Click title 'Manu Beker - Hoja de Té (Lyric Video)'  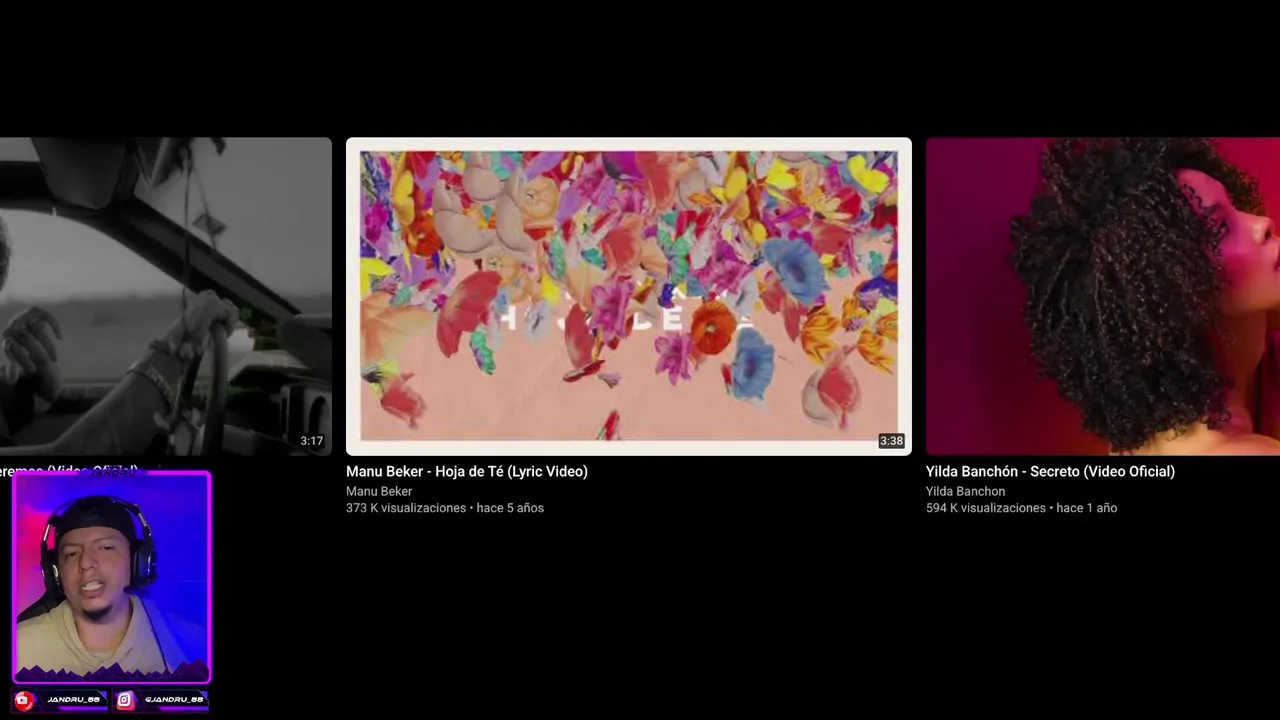pyautogui.click(x=467, y=471)
